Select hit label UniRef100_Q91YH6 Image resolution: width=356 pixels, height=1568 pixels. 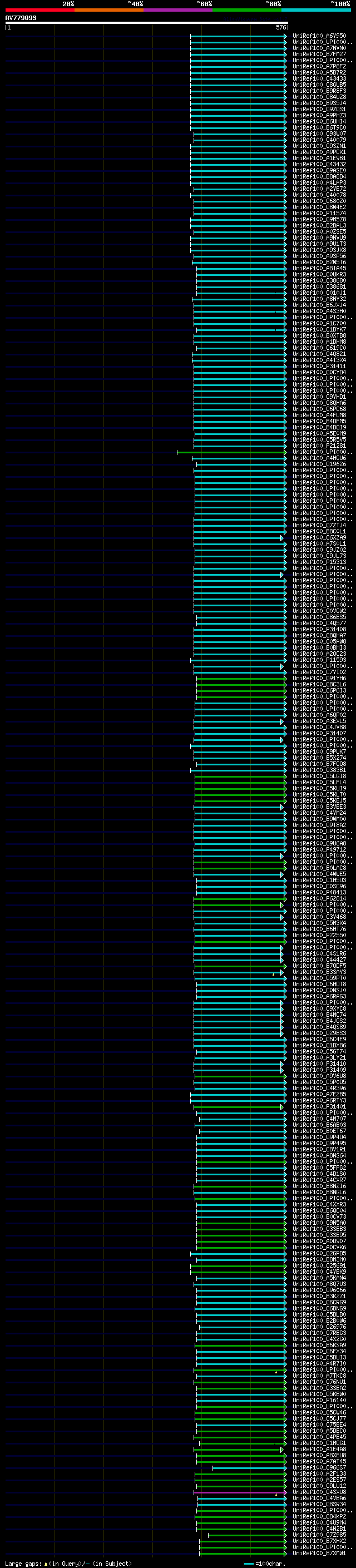(x=319, y=678)
